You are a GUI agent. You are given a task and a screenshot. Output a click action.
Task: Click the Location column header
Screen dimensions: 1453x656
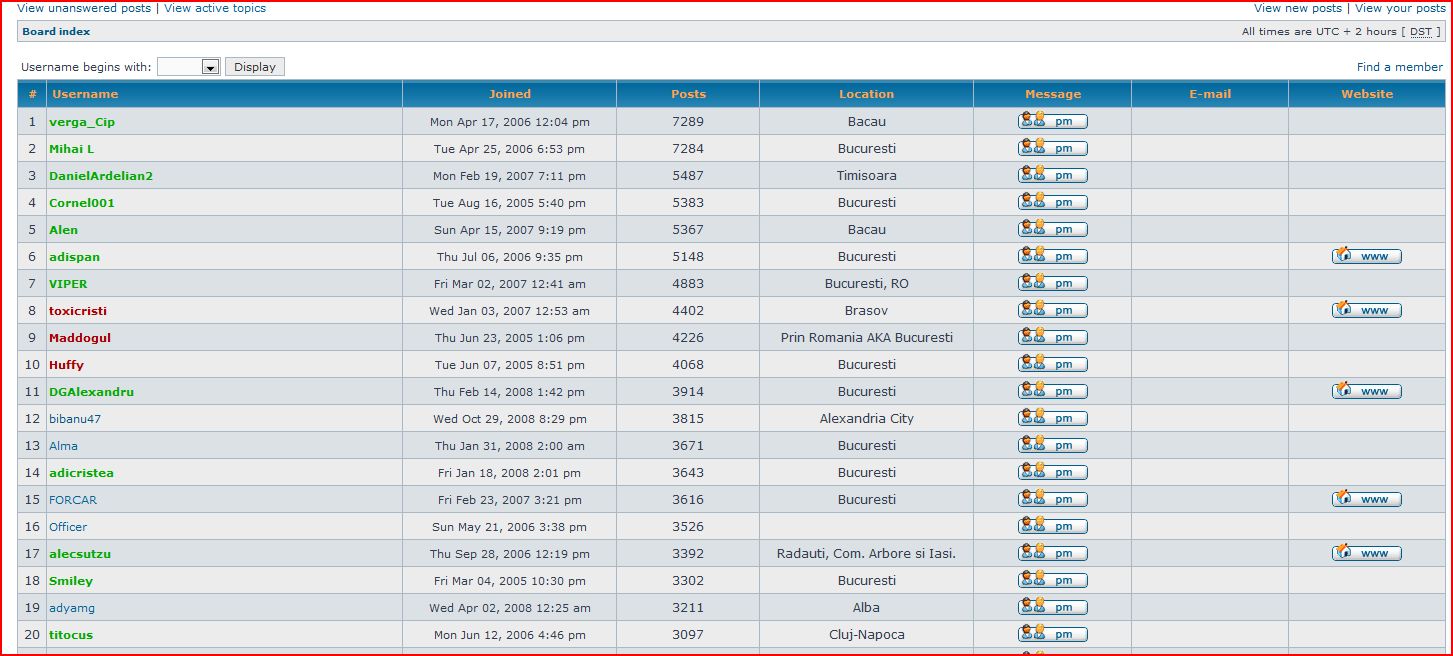point(866,94)
